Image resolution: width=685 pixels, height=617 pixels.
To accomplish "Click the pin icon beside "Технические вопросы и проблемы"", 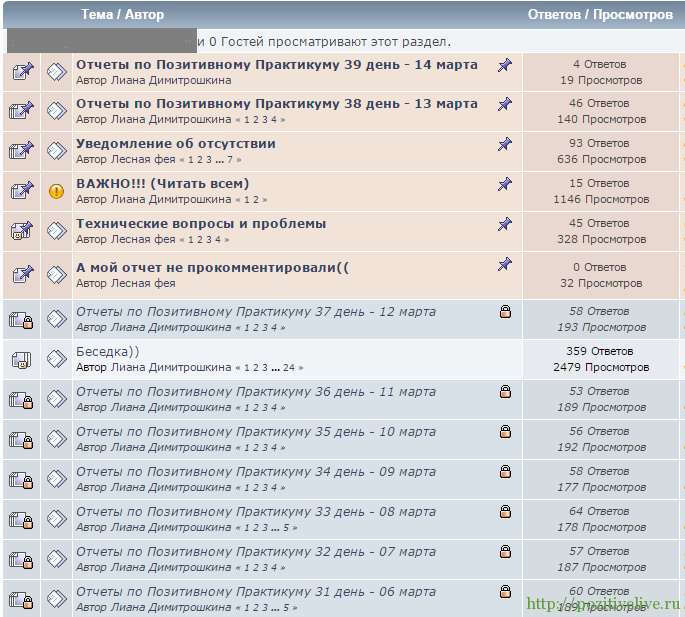I will coord(505,224).
